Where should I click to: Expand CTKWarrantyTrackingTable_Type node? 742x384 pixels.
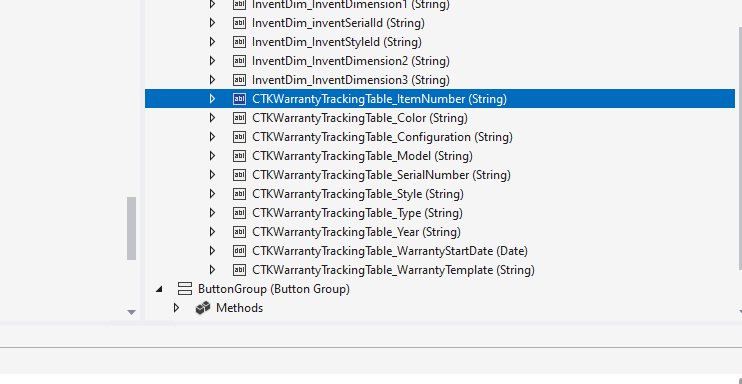[x=212, y=213]
